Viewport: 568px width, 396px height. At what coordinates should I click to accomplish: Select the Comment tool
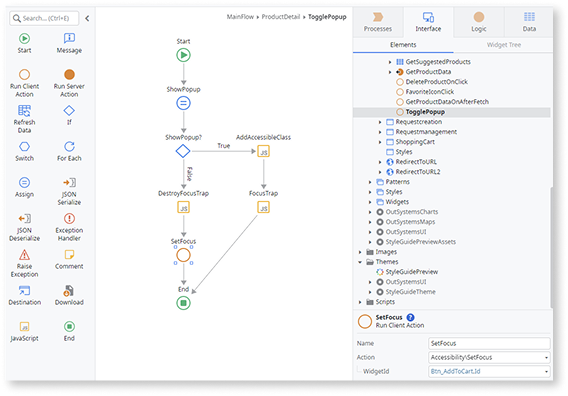(x=69, y=259)
